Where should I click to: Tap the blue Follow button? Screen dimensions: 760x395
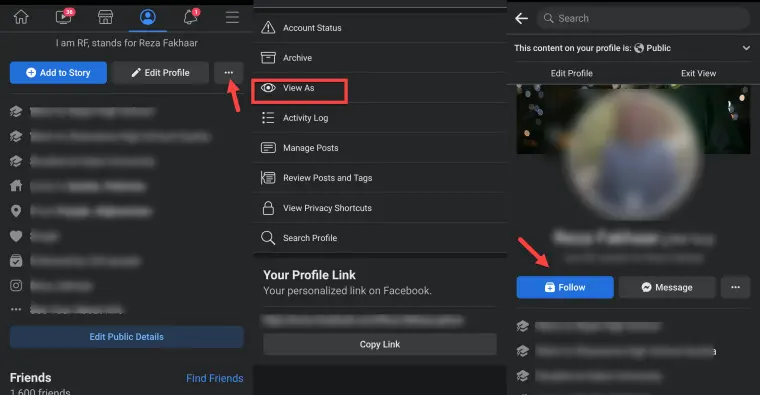point(565,287)
